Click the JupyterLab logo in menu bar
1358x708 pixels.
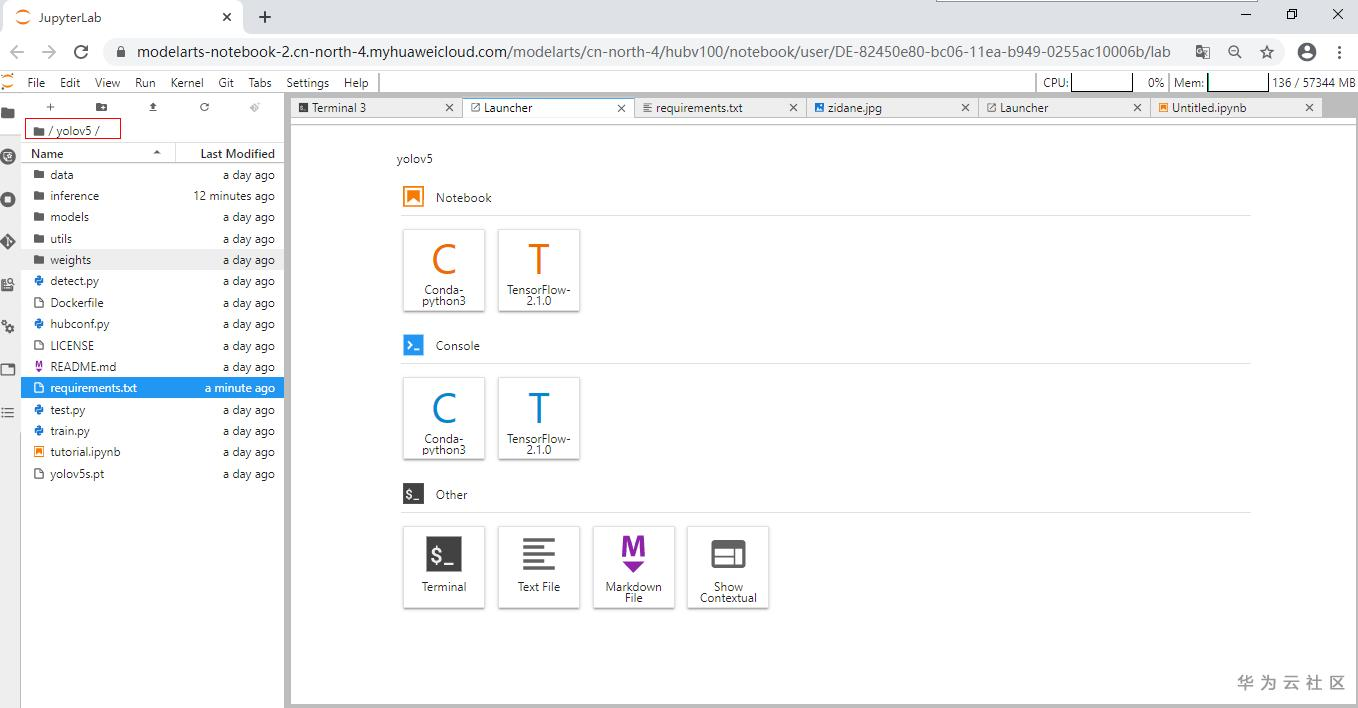[8, 82]
